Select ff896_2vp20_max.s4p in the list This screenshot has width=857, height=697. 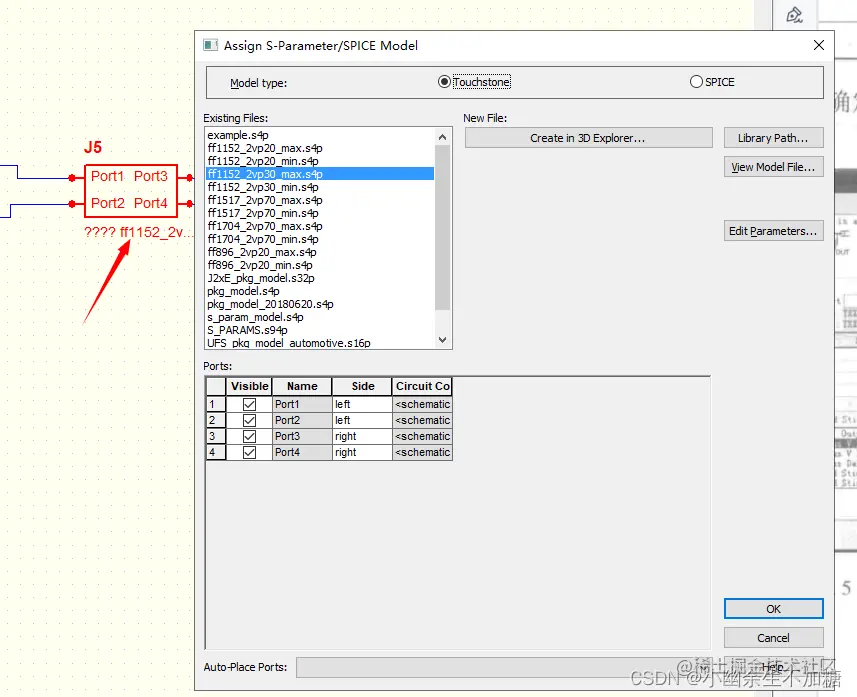320,252
